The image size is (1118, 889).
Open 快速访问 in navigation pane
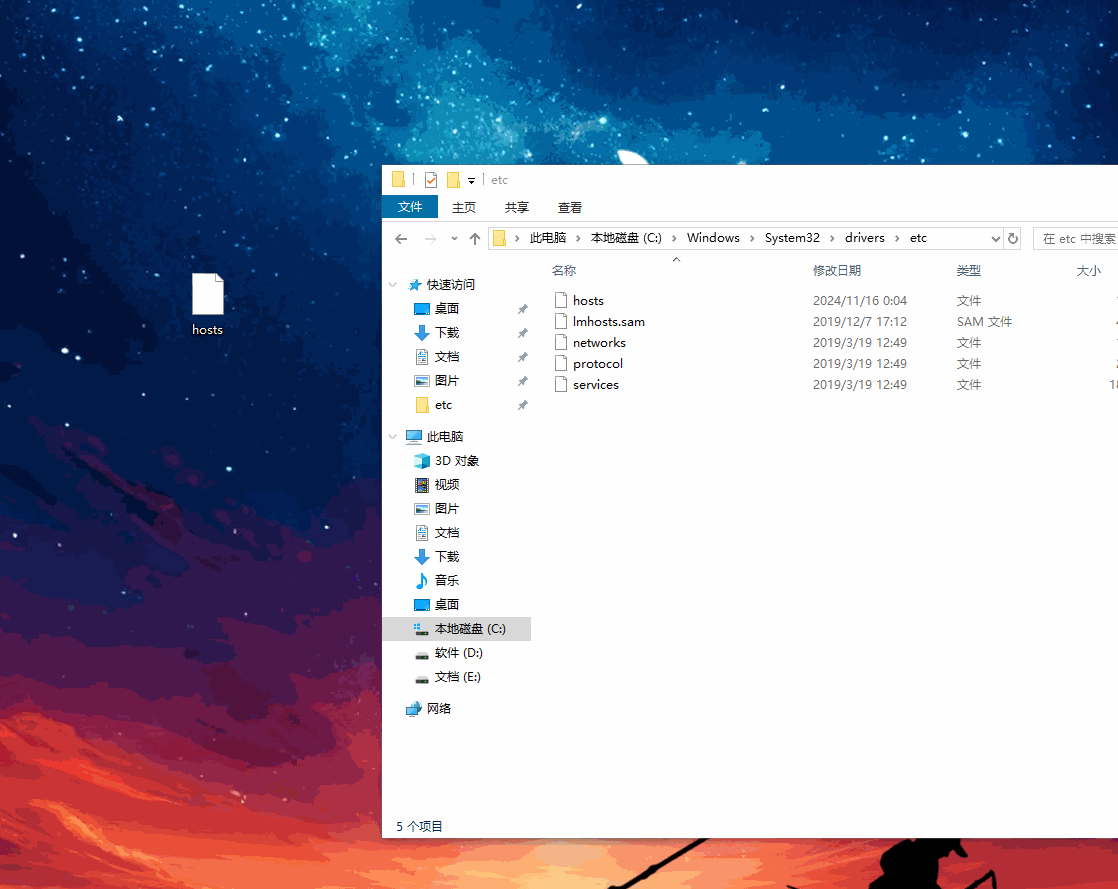click(x=451, y=284)
